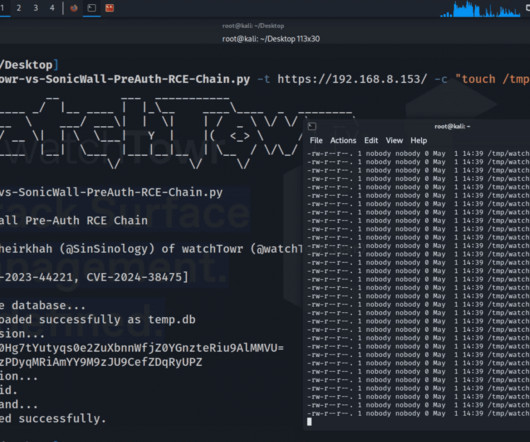Click the 'temp.db' filename

(172, 320)
